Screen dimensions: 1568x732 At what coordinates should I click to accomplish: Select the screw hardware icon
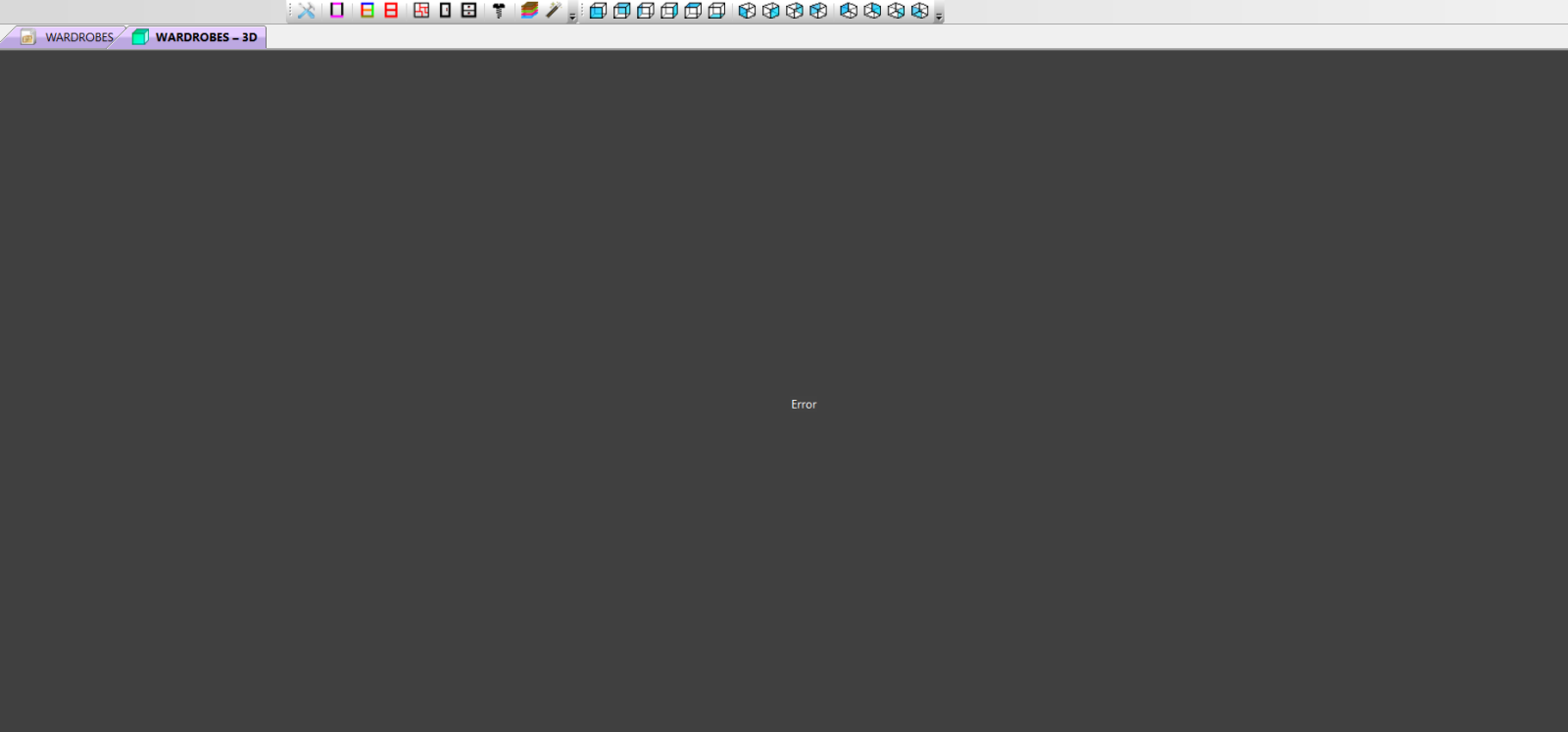(x=499, y=11)
